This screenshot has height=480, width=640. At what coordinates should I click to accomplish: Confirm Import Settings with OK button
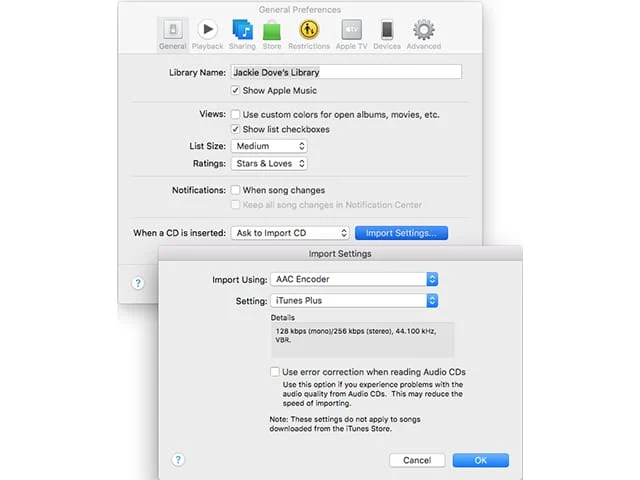[480, 460]
